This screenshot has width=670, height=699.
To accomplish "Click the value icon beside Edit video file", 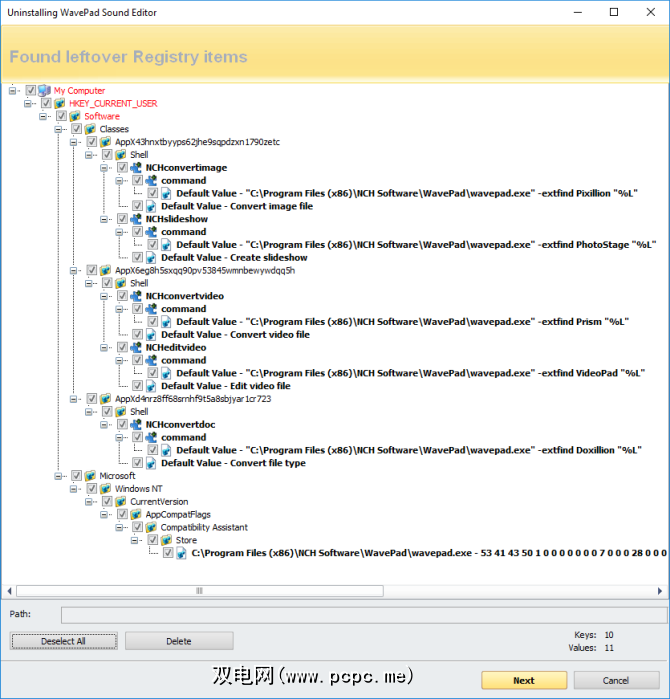I will (151, 386).
